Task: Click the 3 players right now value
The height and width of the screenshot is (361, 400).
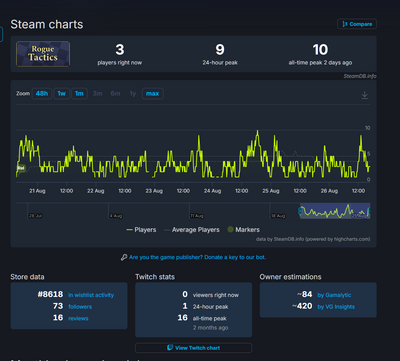Action: [120, 50]
